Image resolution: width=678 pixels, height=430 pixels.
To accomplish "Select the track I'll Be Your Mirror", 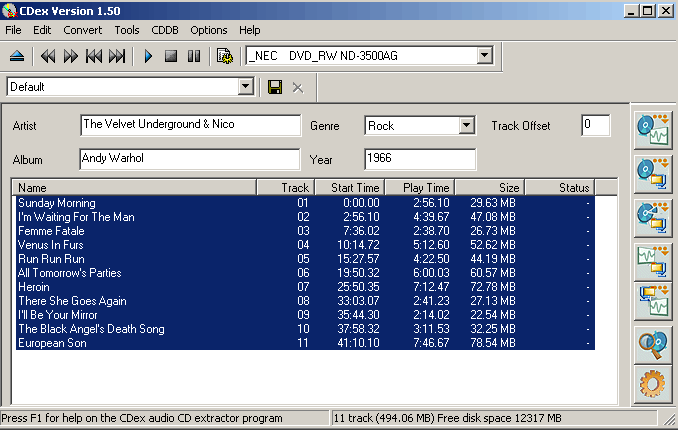I will pyautogui.click(x=305, y=315).
